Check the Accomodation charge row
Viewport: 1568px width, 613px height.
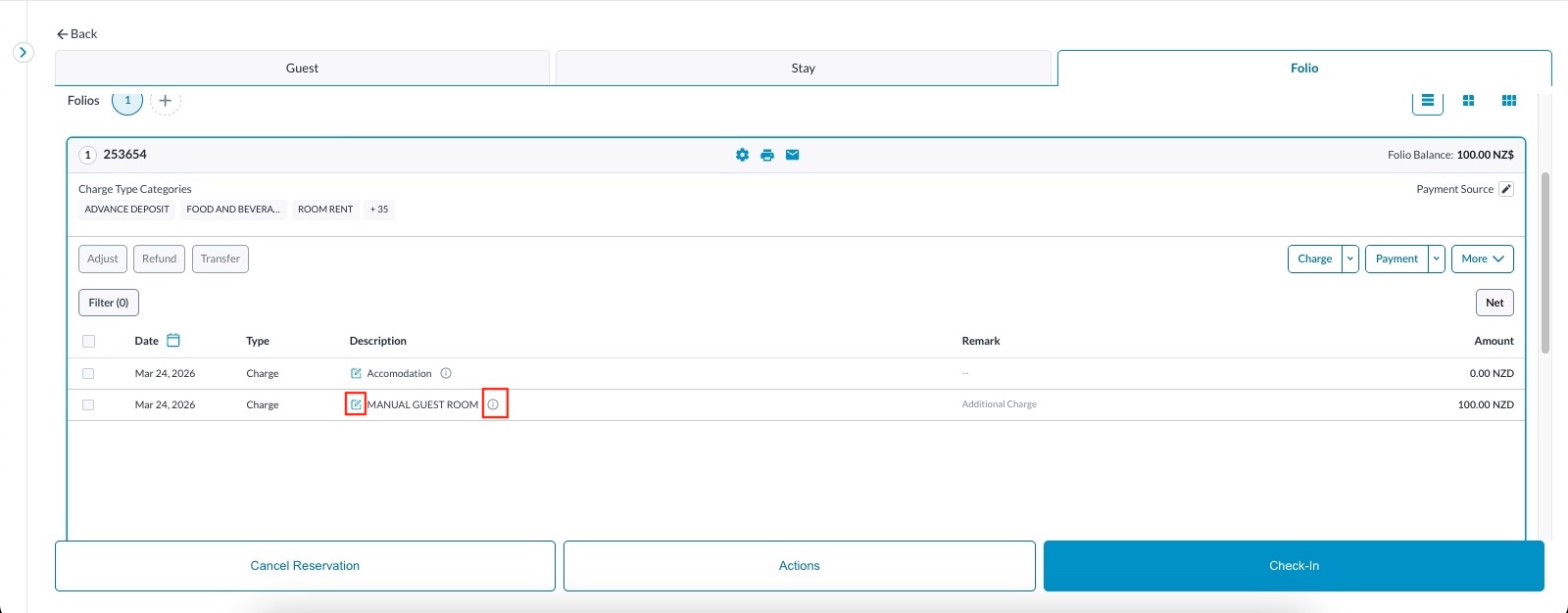click(x=88, y=374)
